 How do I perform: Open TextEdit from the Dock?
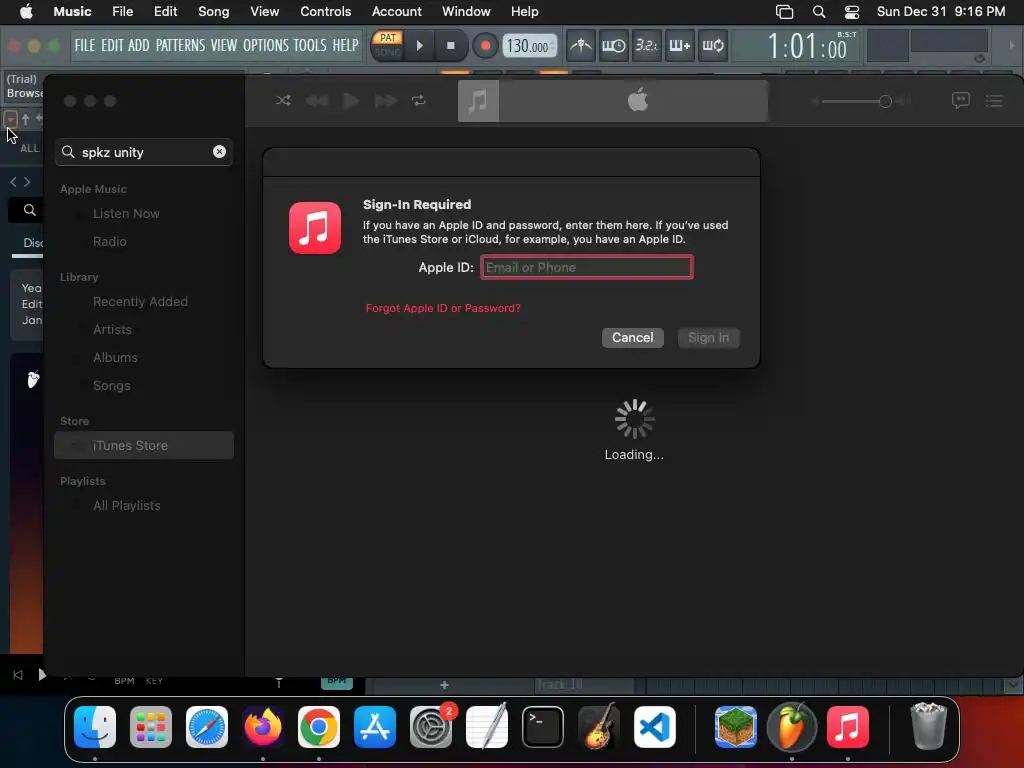click(x=487, y=727)
